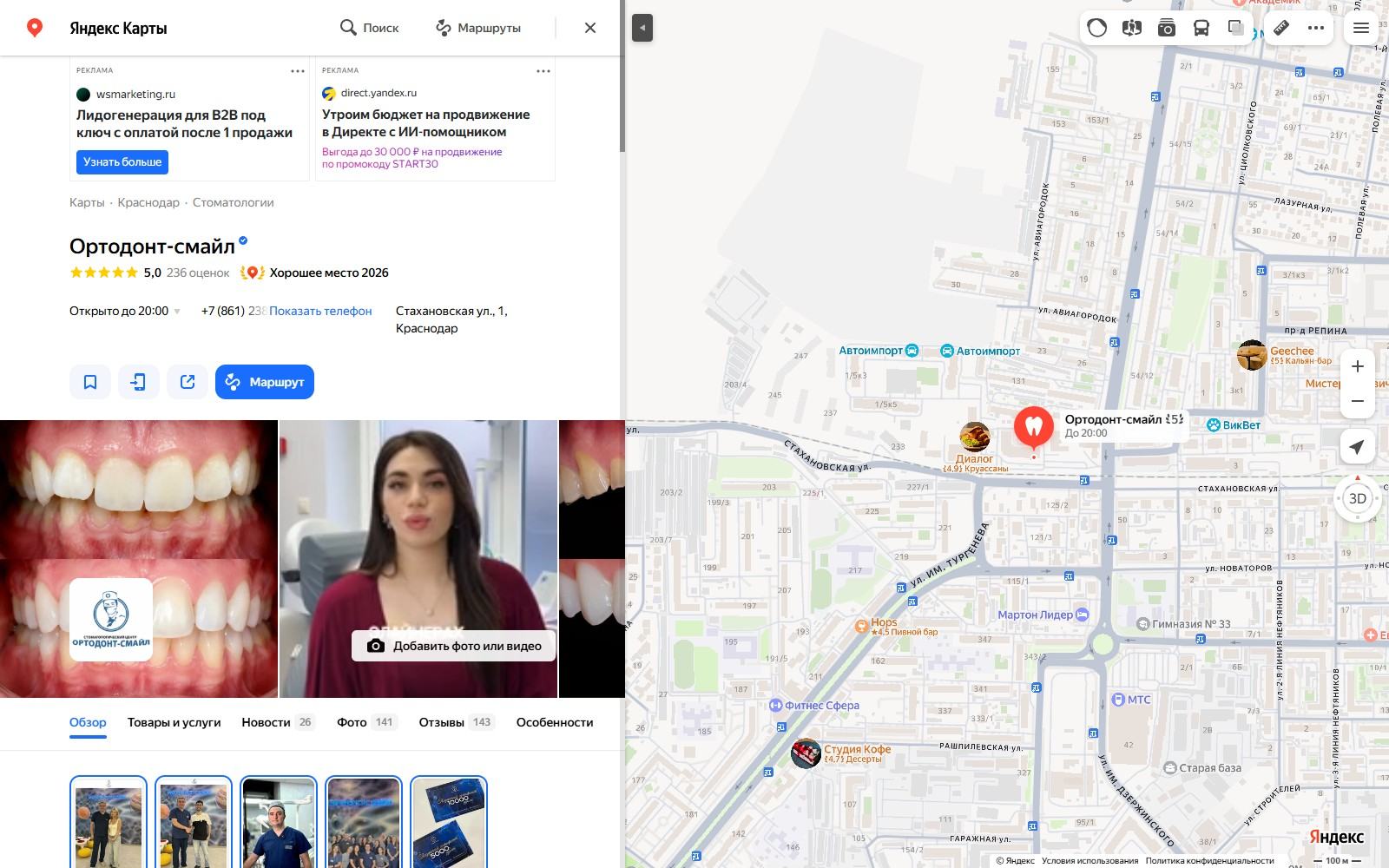Go to Карты breadcrumb

pyautogui.click(x=87, y=202)
